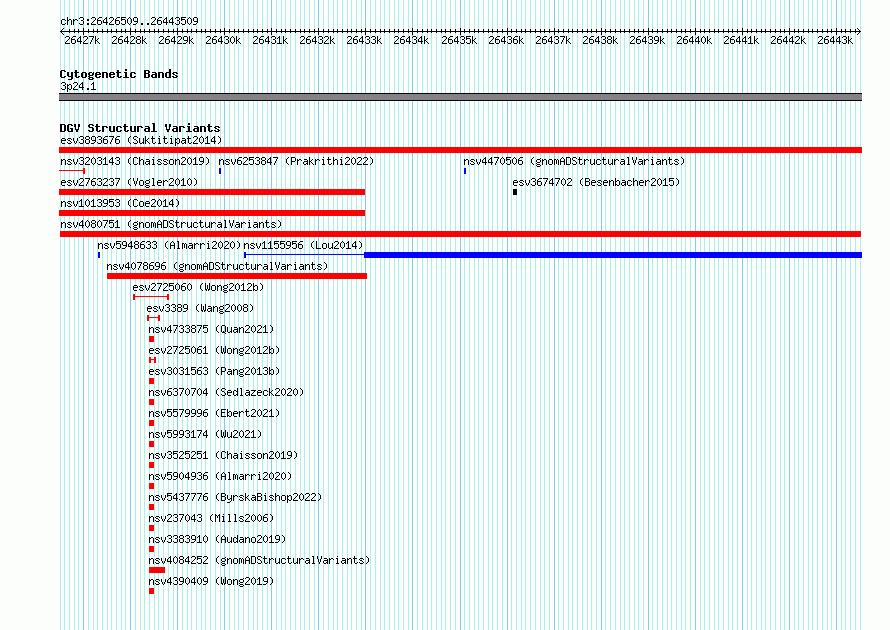Click the 26436k ruler tick label
890x630 pixels.
coord(506,40)
